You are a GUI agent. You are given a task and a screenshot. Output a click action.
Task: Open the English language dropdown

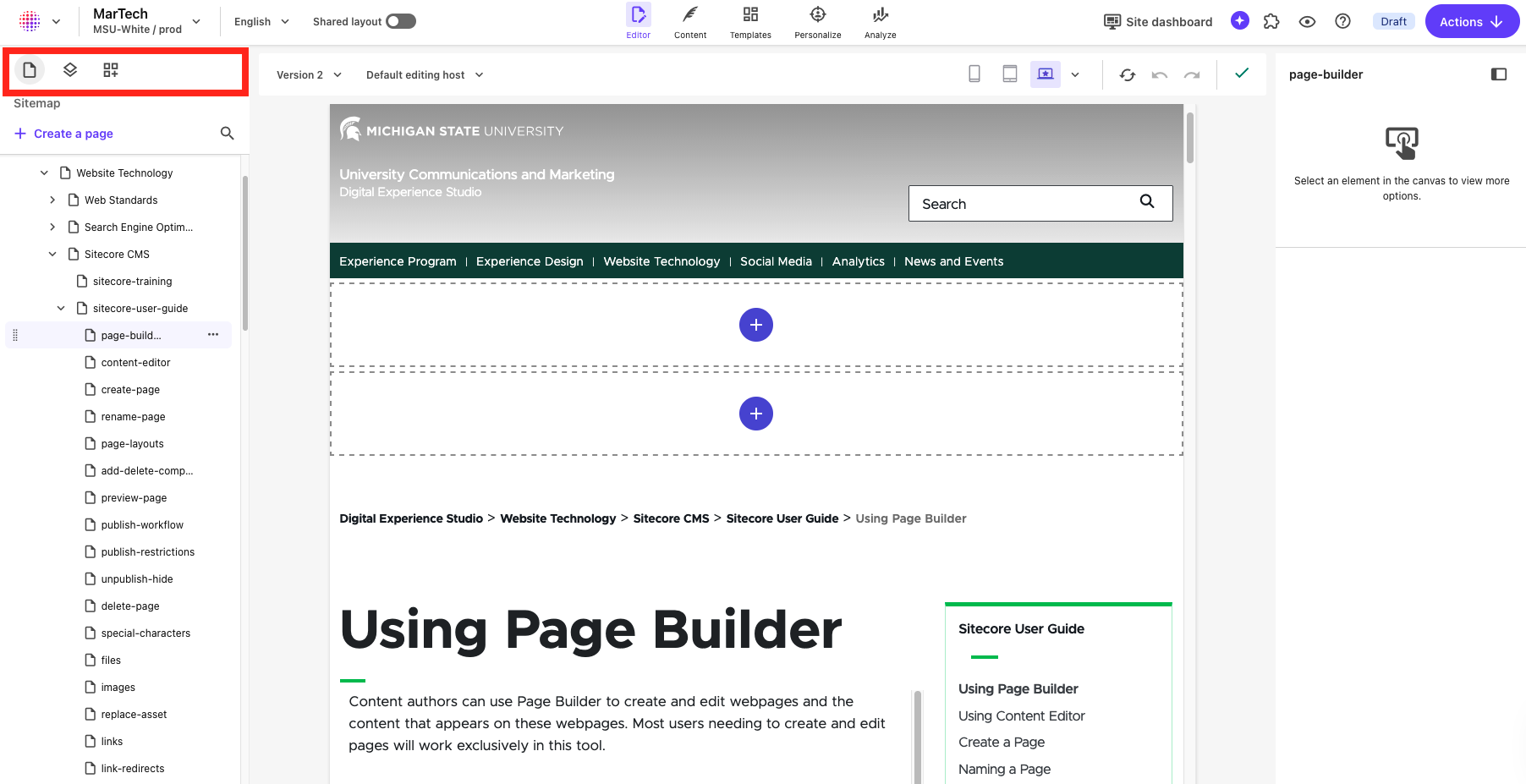(x=261, y=21)
